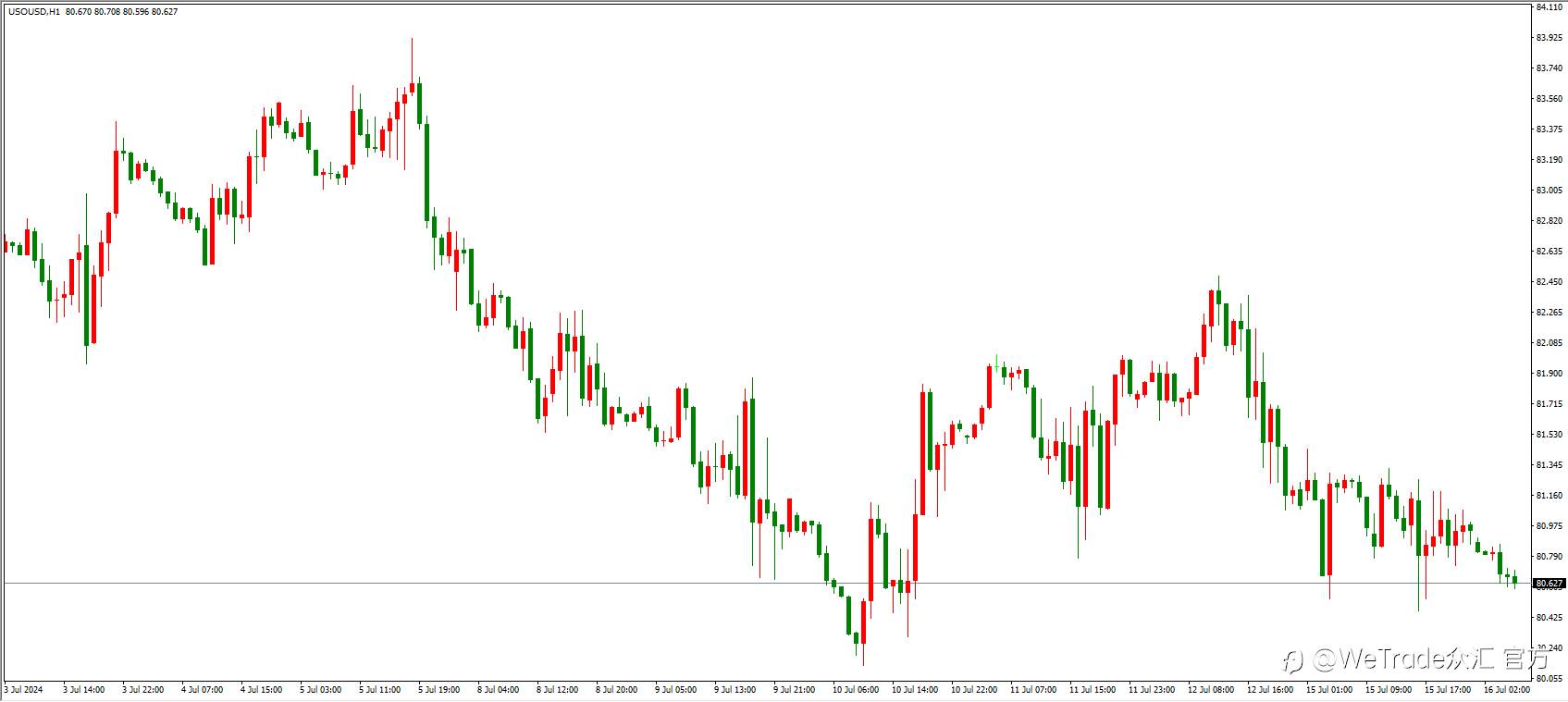Screen dimensions: 1568x702
Task: Click the 9 Jul 13:00 time label
Action: (735, 690)
